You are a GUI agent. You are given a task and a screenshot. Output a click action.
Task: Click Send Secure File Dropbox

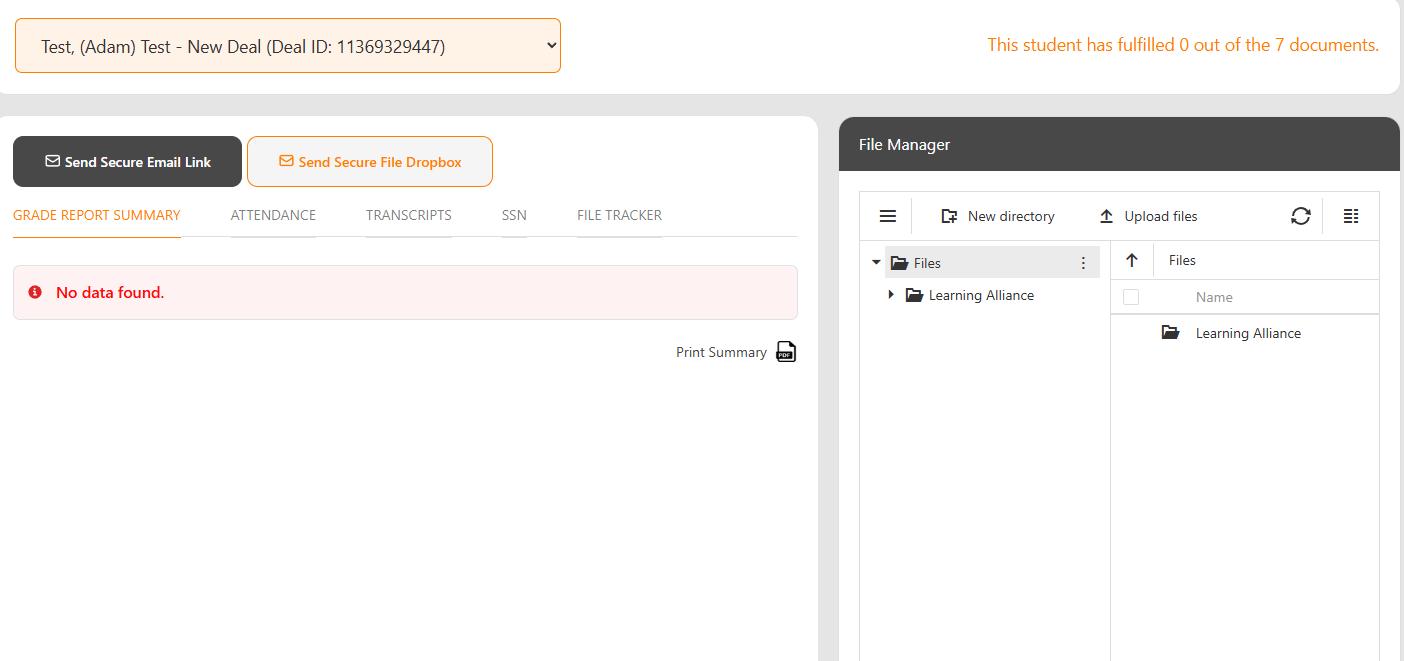(x=370, y=161)
